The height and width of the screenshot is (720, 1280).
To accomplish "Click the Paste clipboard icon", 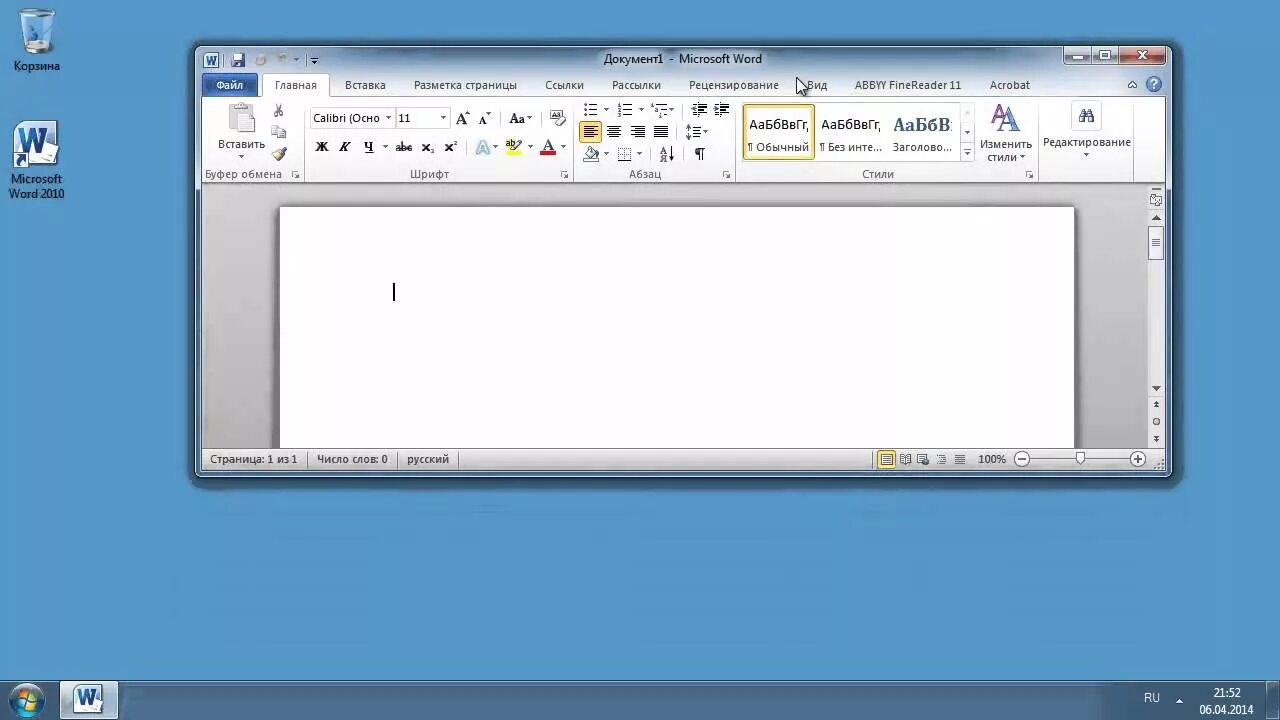I will click(241, 118).
